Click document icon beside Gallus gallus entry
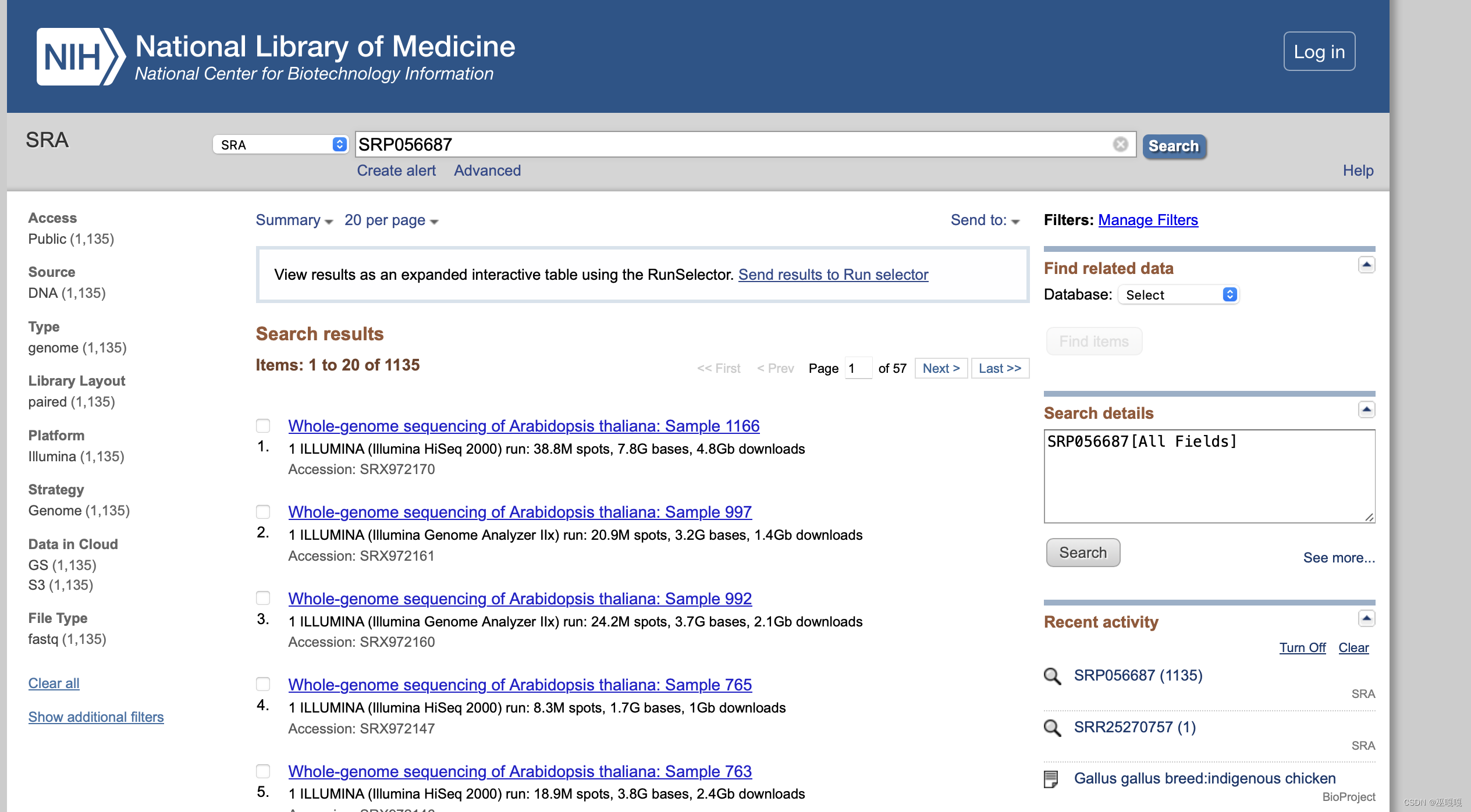Image resolution: width=1471 pixels, height=812 pixels. (x=1051, y=779)
